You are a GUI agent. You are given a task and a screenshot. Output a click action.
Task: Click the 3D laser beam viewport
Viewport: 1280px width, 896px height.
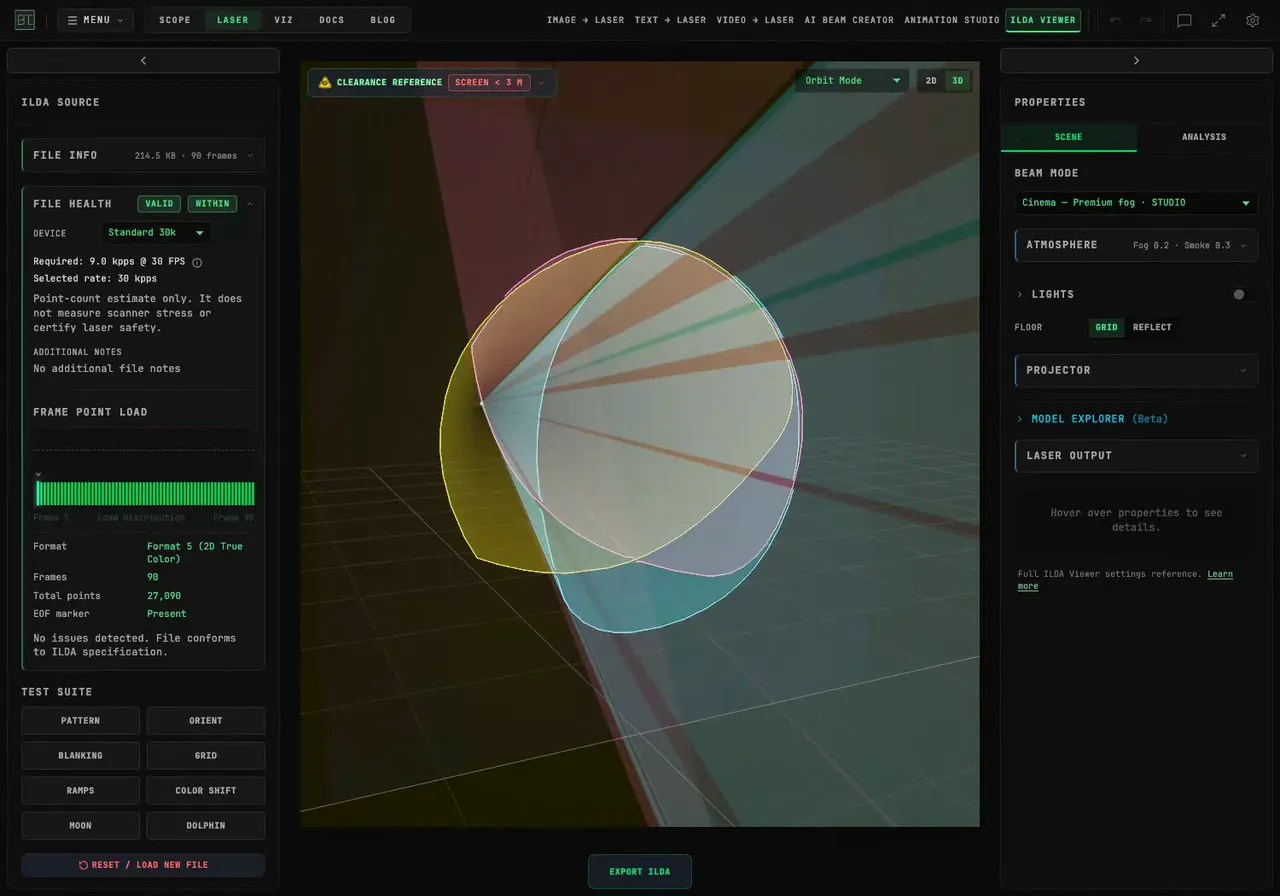pyautogui.click(x=640, y=444)
